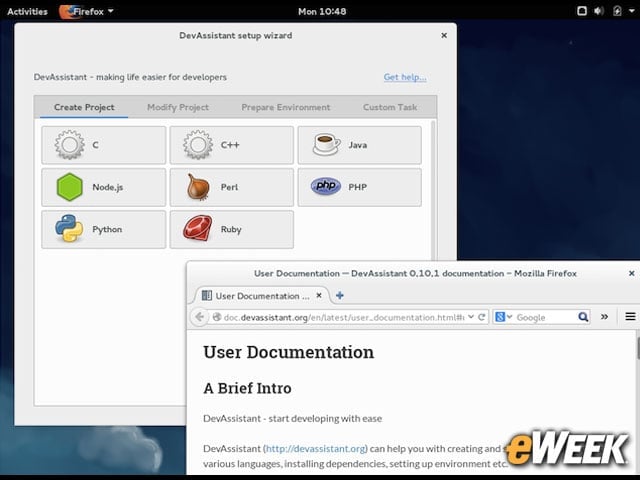Image resolution: width=640 pixels, height=480 pixels.
Task: Click the C++ project gear icon
Action: click(x=198, y=144)
